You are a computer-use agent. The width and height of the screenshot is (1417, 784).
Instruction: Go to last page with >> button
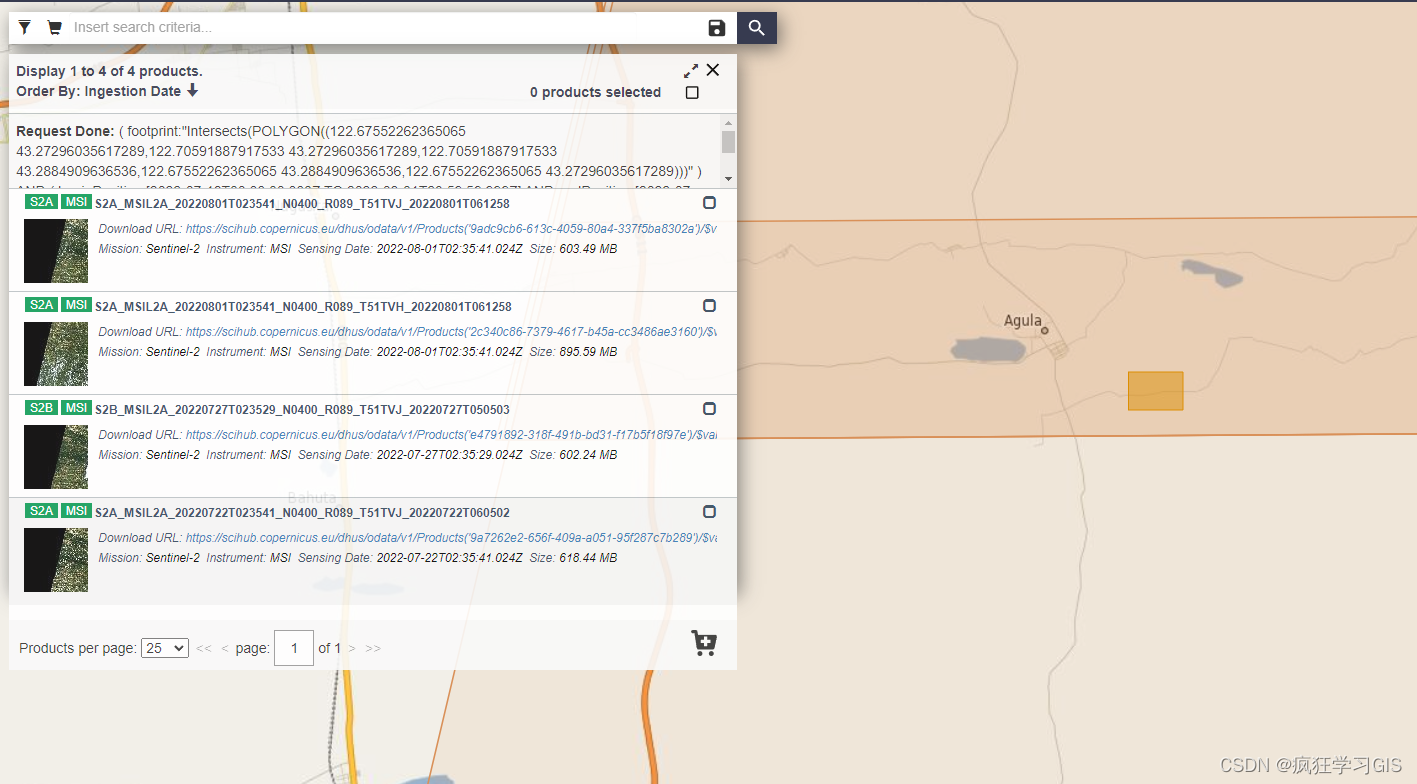pos(373,649)
